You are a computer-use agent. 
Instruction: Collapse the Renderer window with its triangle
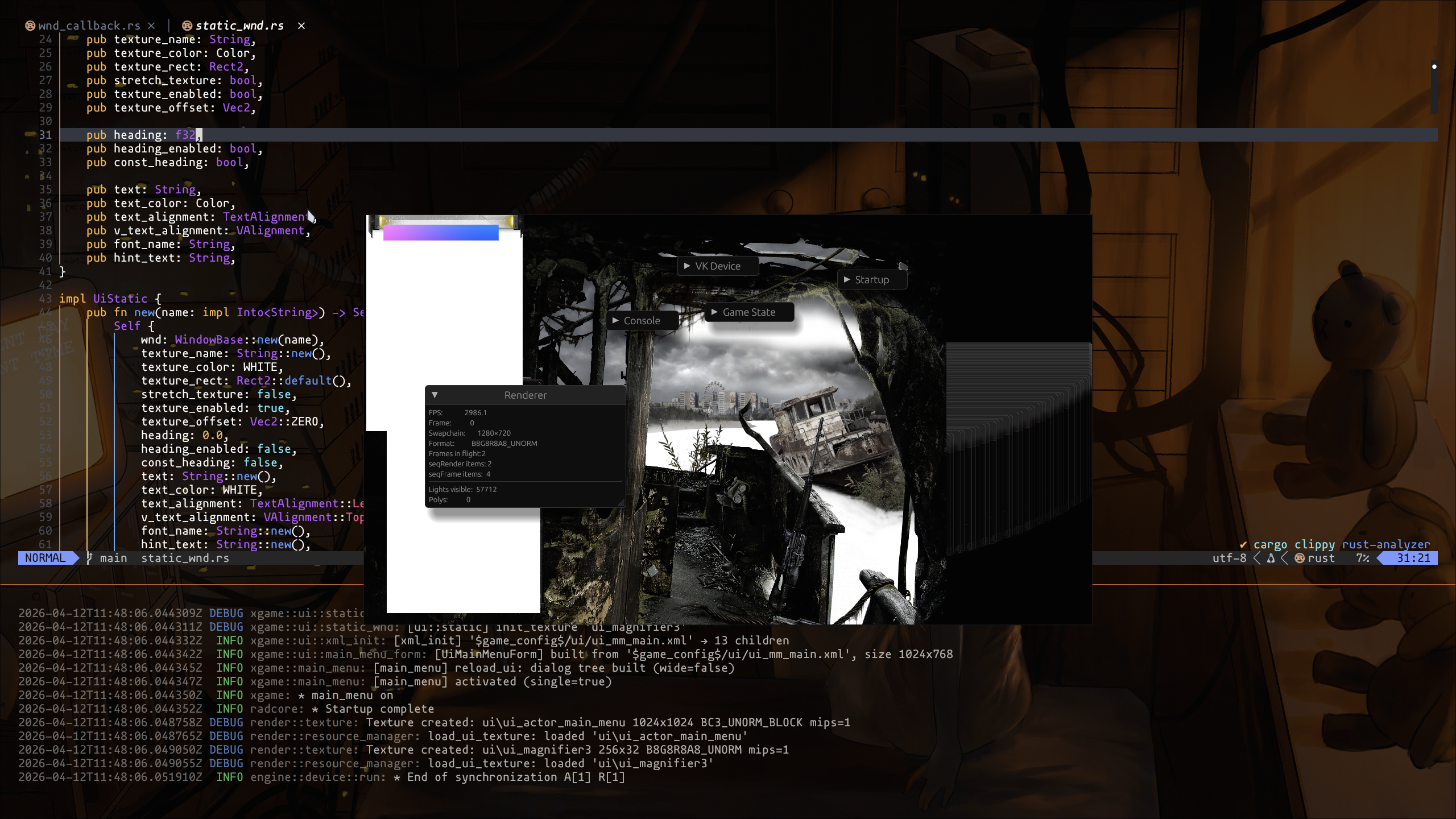click(x=435, y=395)
